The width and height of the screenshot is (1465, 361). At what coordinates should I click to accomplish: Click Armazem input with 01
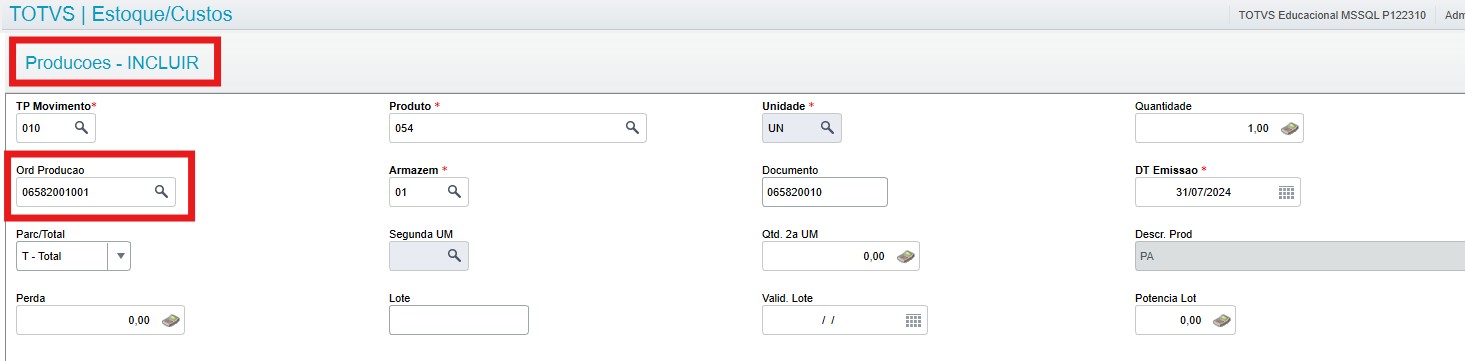click(429, 192)
